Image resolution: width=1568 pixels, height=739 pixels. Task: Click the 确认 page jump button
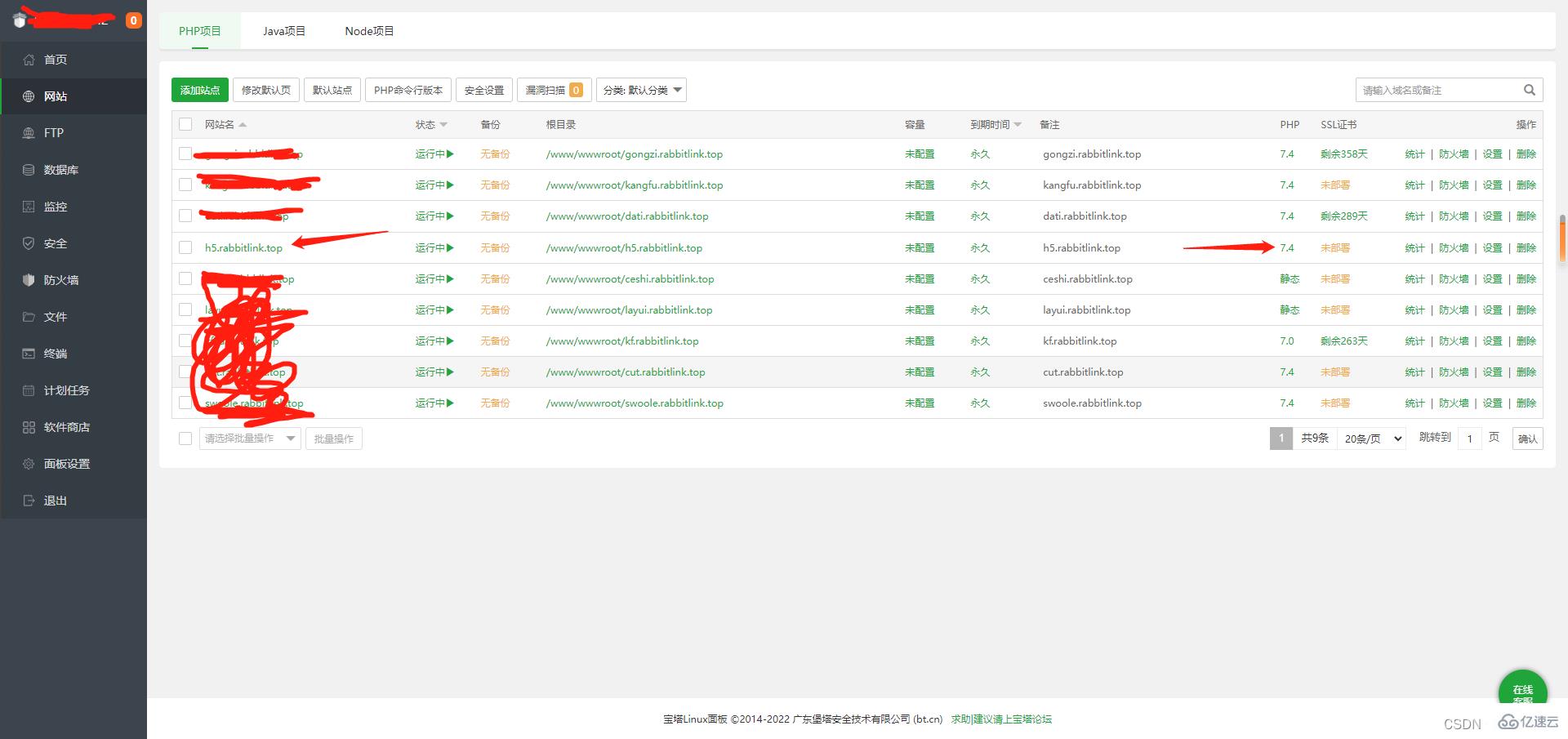[x=1527, y=439]
